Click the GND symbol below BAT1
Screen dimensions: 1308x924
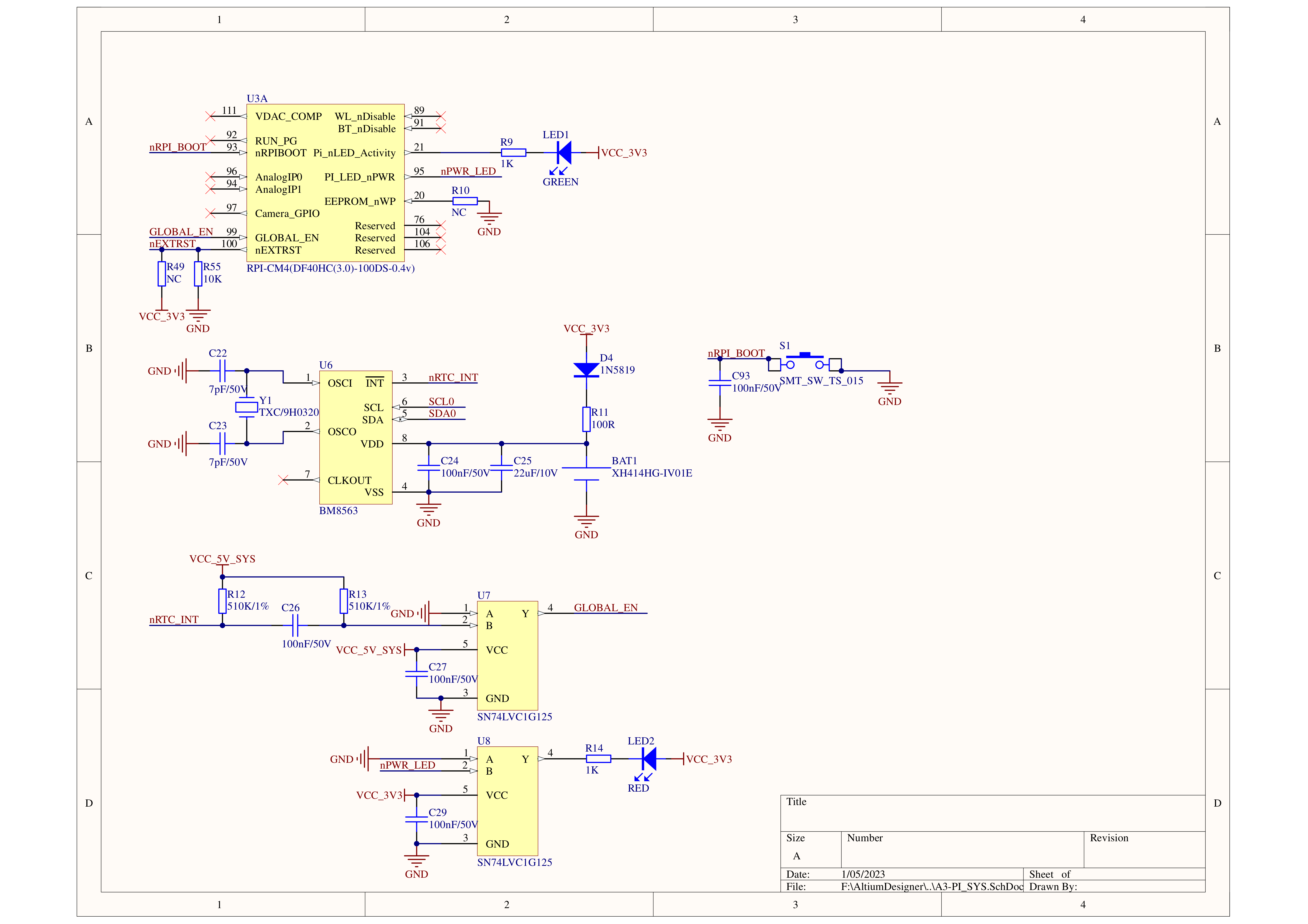(586, 521)
